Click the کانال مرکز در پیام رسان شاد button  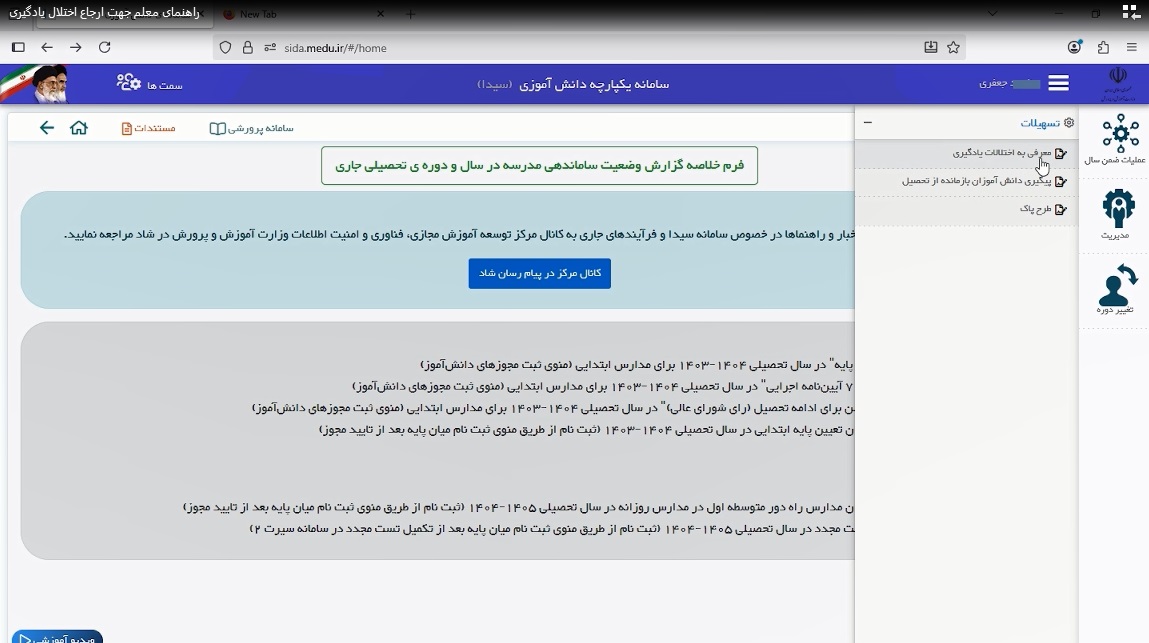click(539, 273)
